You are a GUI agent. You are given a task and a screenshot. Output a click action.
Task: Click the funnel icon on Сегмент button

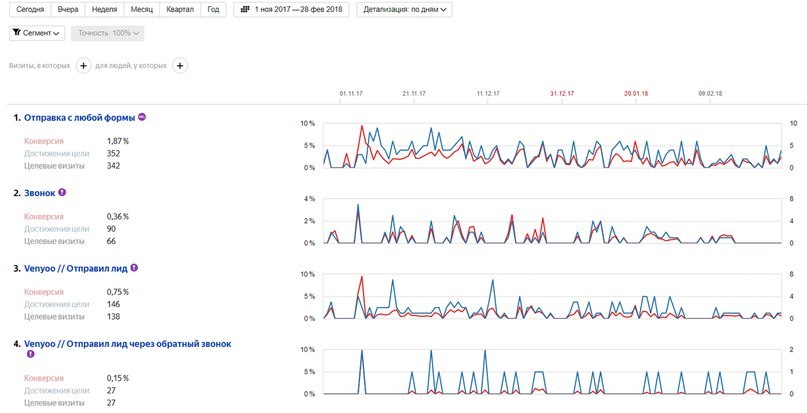click(x=17, y=32)
